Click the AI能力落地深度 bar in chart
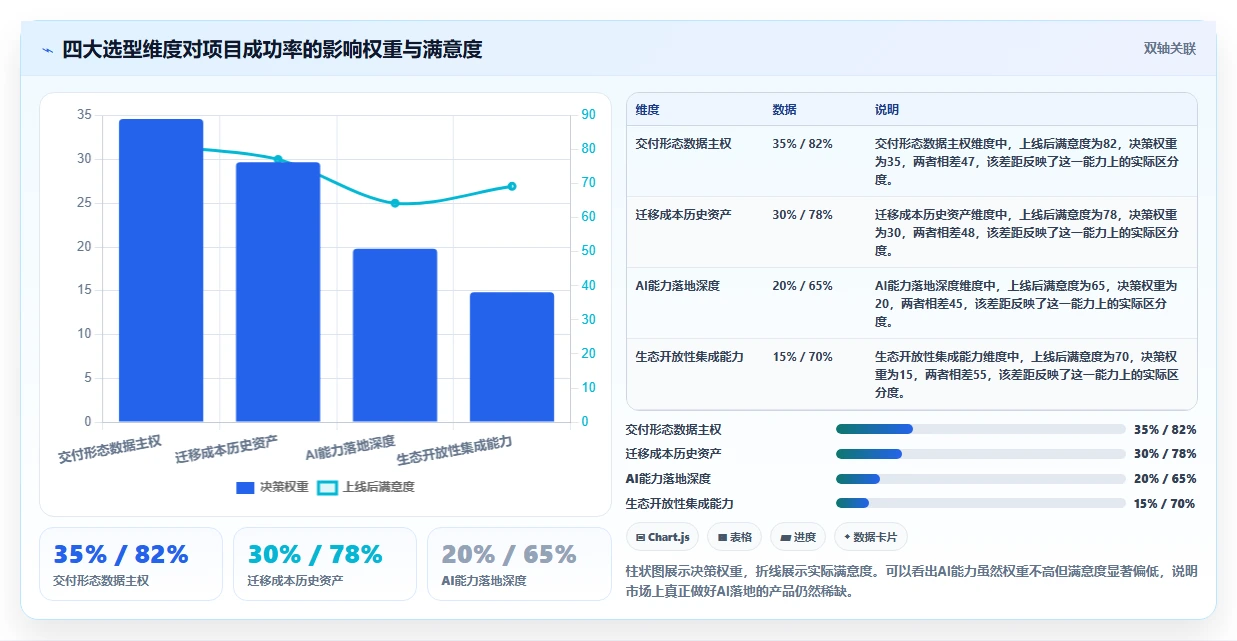1237x641 pixels. pyautogui.click(x=395, y=335)
